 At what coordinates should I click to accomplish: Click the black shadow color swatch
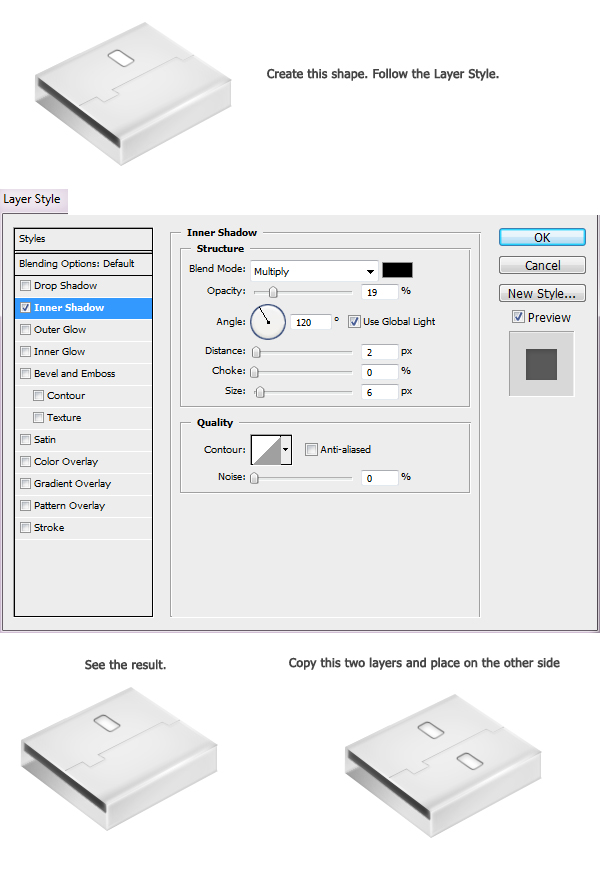(x=397, y=270)
